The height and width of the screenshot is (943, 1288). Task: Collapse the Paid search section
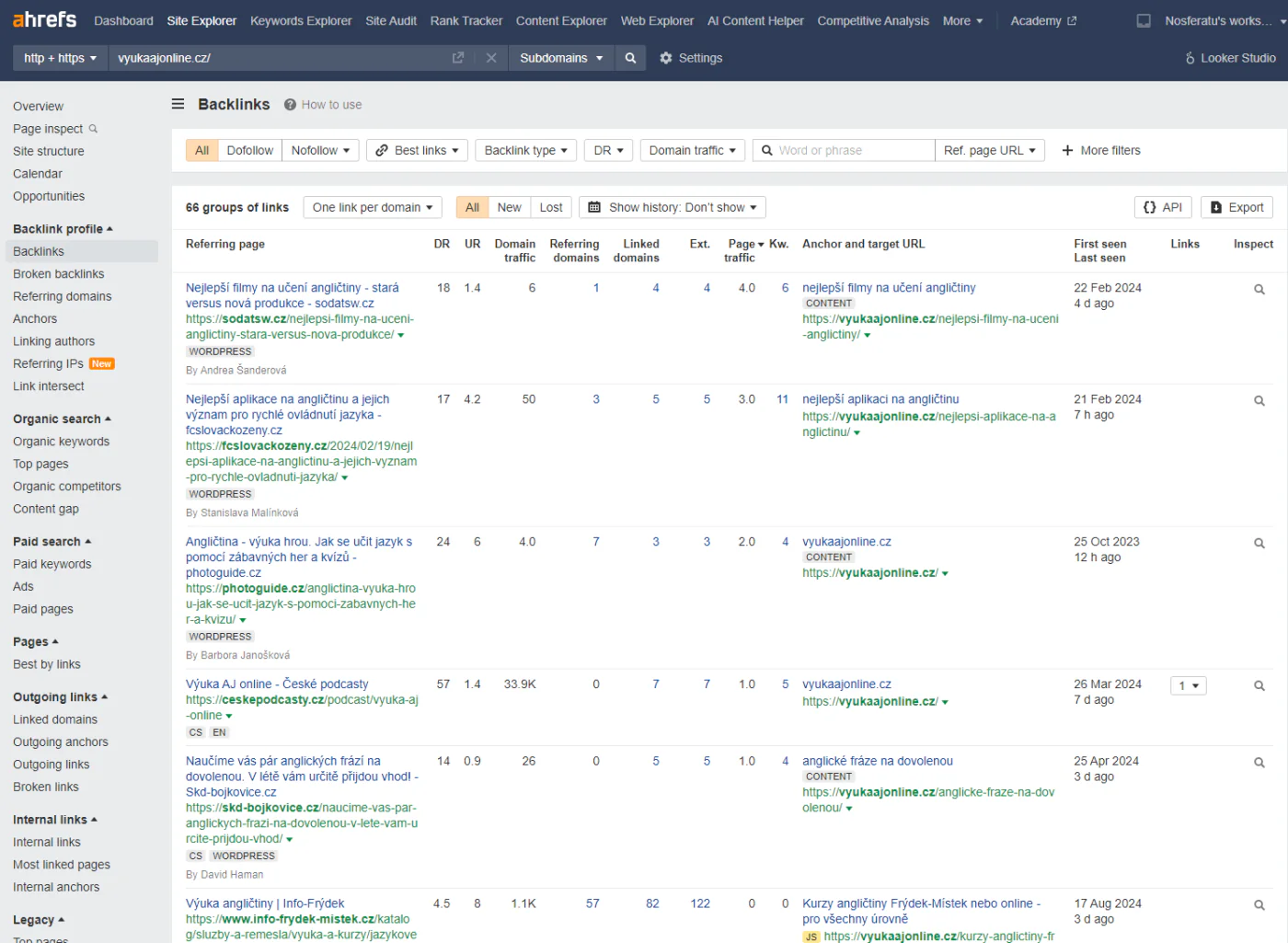pos(52,542)
